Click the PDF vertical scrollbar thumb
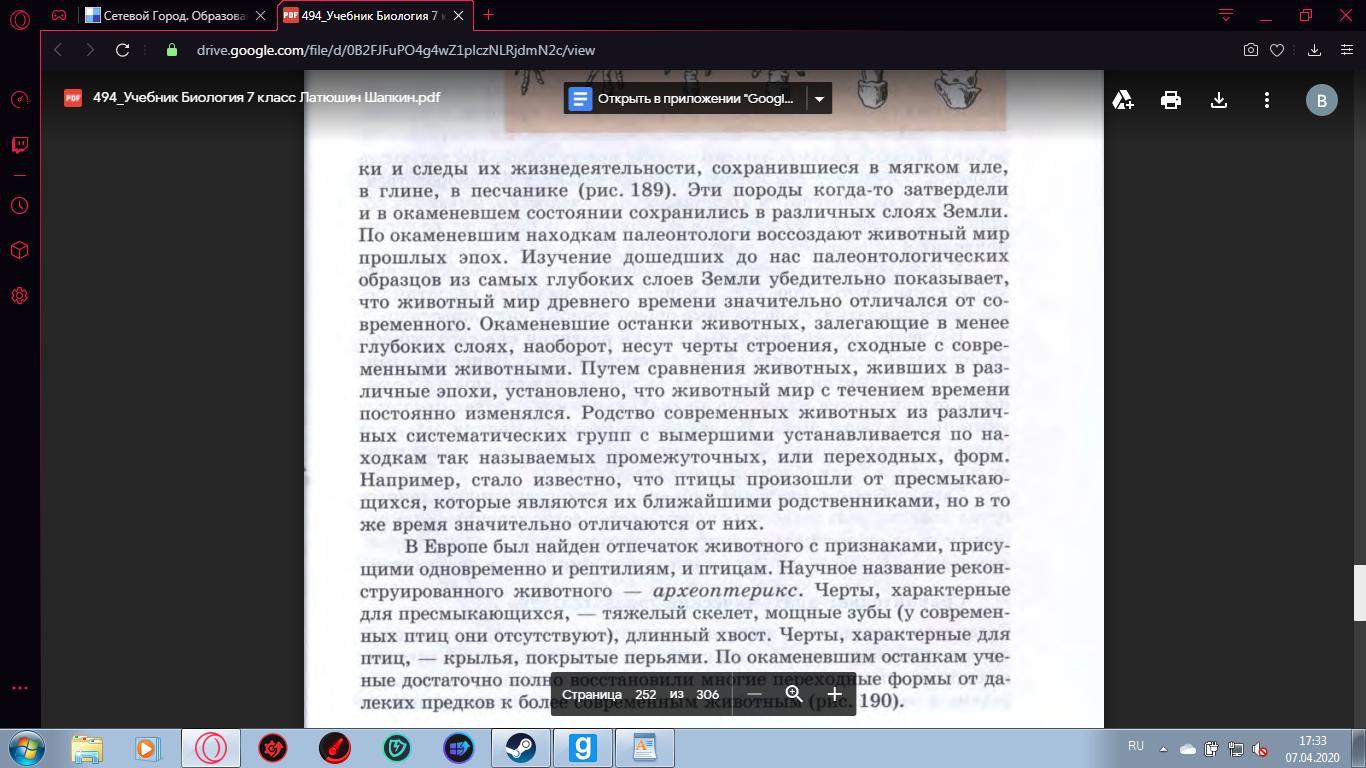The height and width of the screenshot is (768, 1366). [1359, 593]
